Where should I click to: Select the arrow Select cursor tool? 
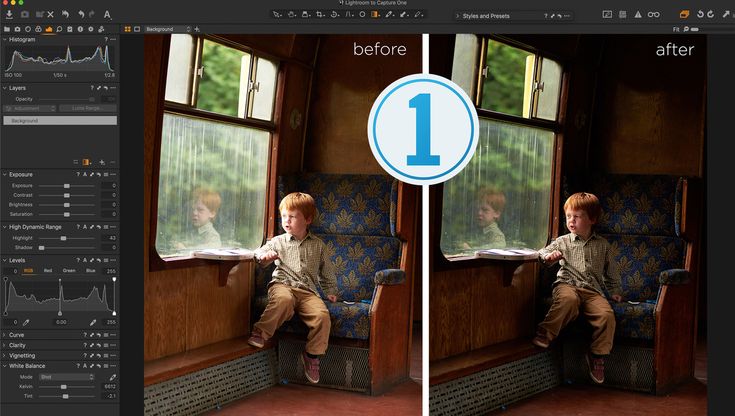[278, 15]
